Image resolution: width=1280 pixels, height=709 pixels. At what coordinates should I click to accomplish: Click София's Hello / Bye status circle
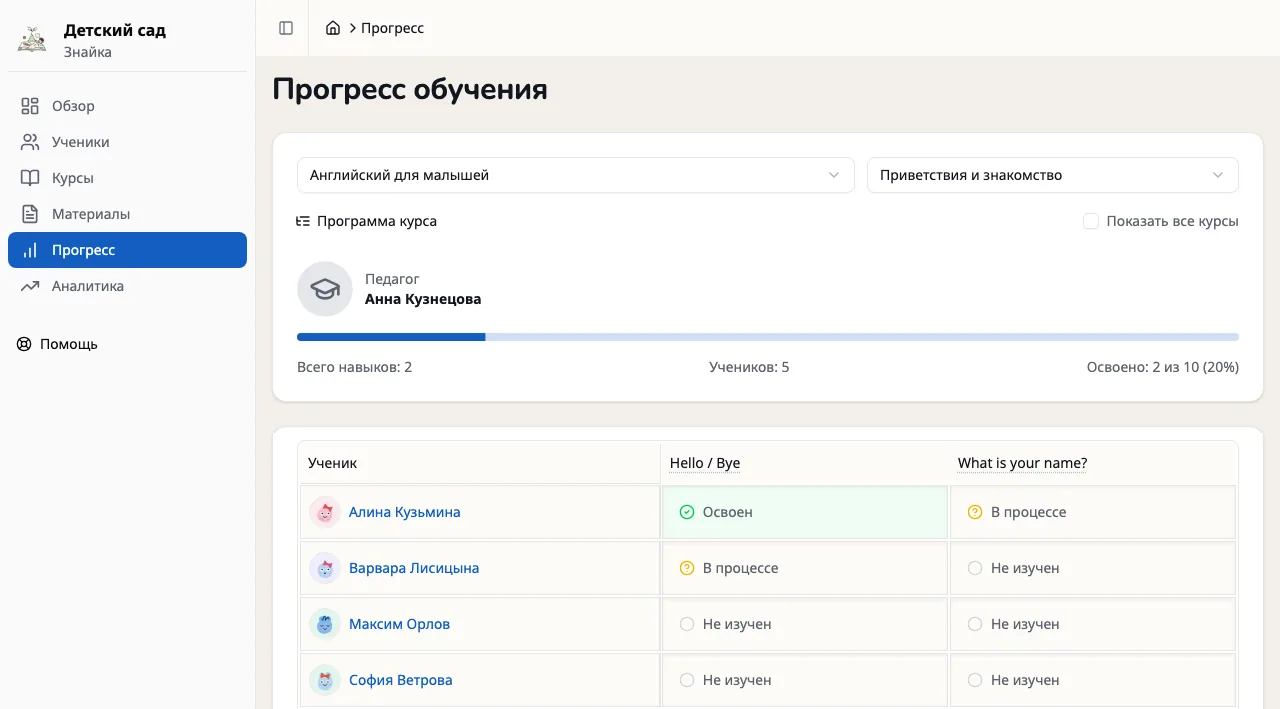click(x=687, y=680)
